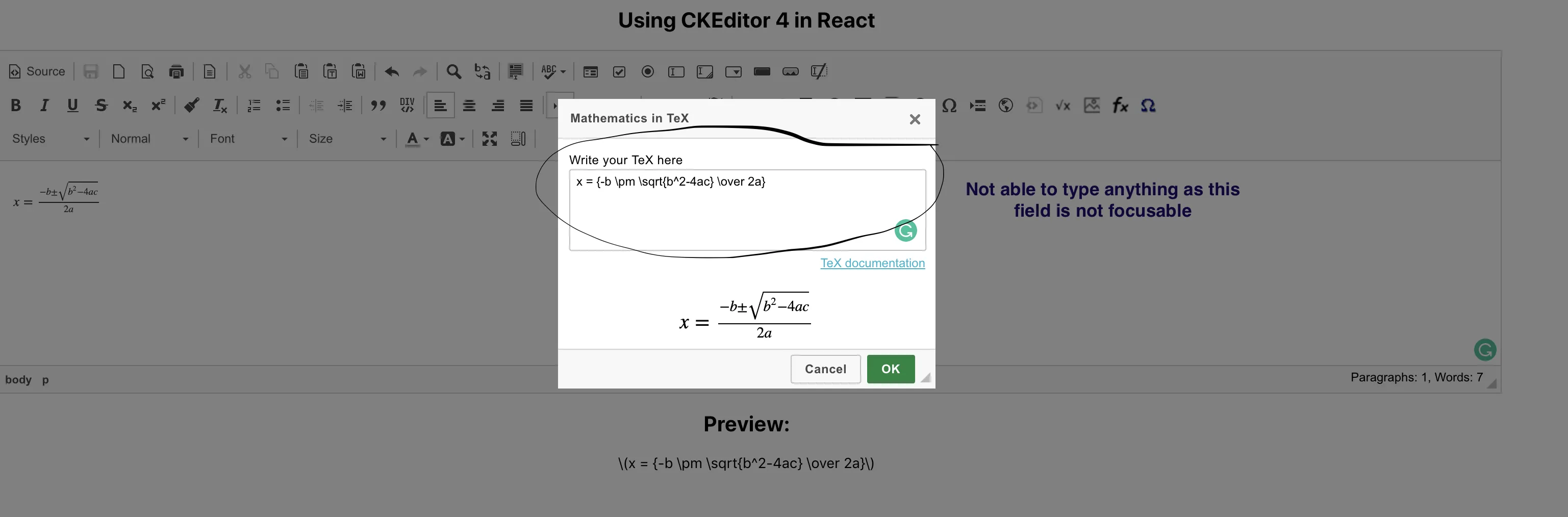Click the Remove Format icon

click(220, 105)
